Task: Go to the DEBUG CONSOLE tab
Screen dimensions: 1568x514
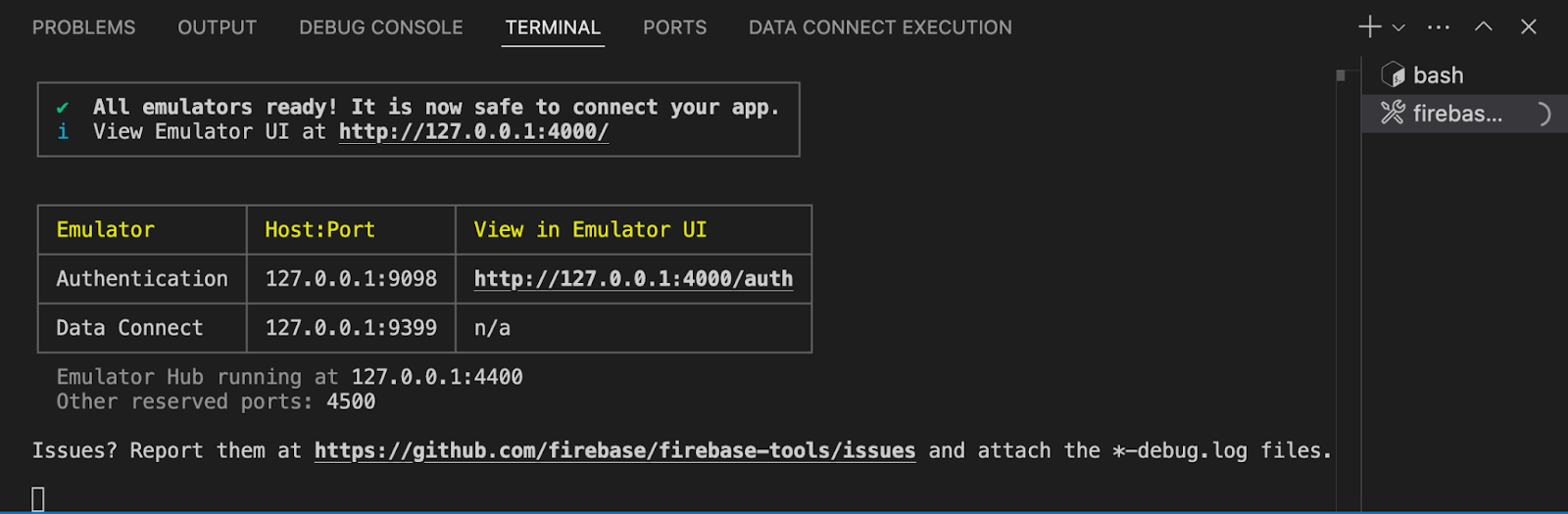Action: [380, 27]
